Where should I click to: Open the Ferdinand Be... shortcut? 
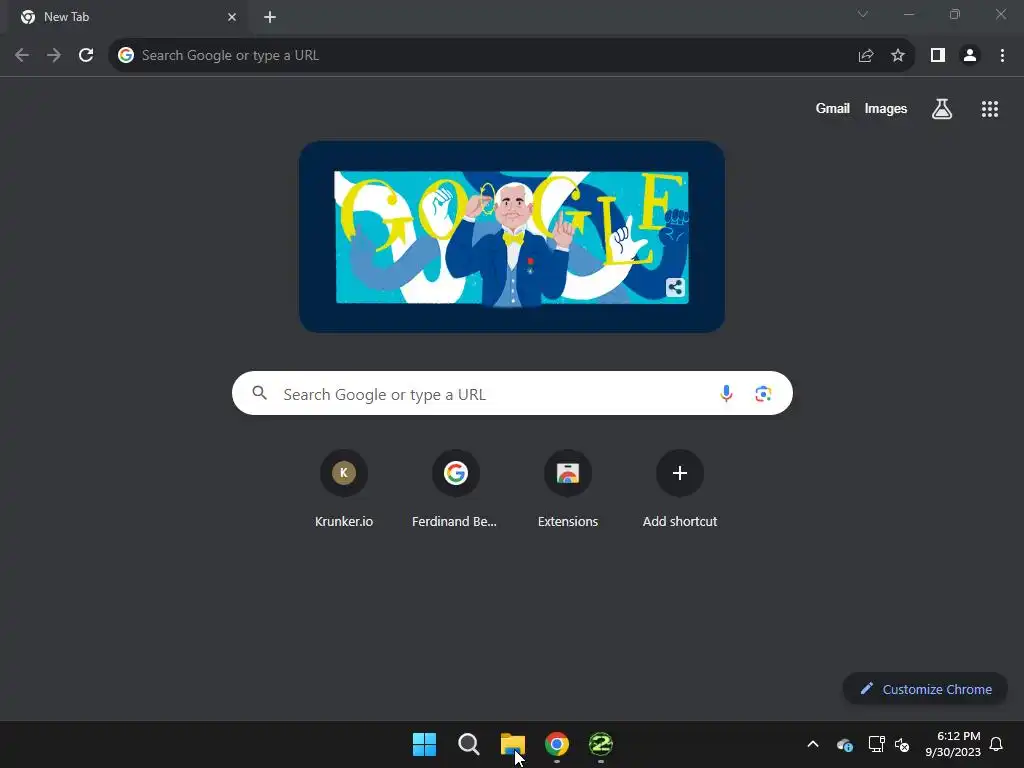pyautogui.click(x=455, y=488)
